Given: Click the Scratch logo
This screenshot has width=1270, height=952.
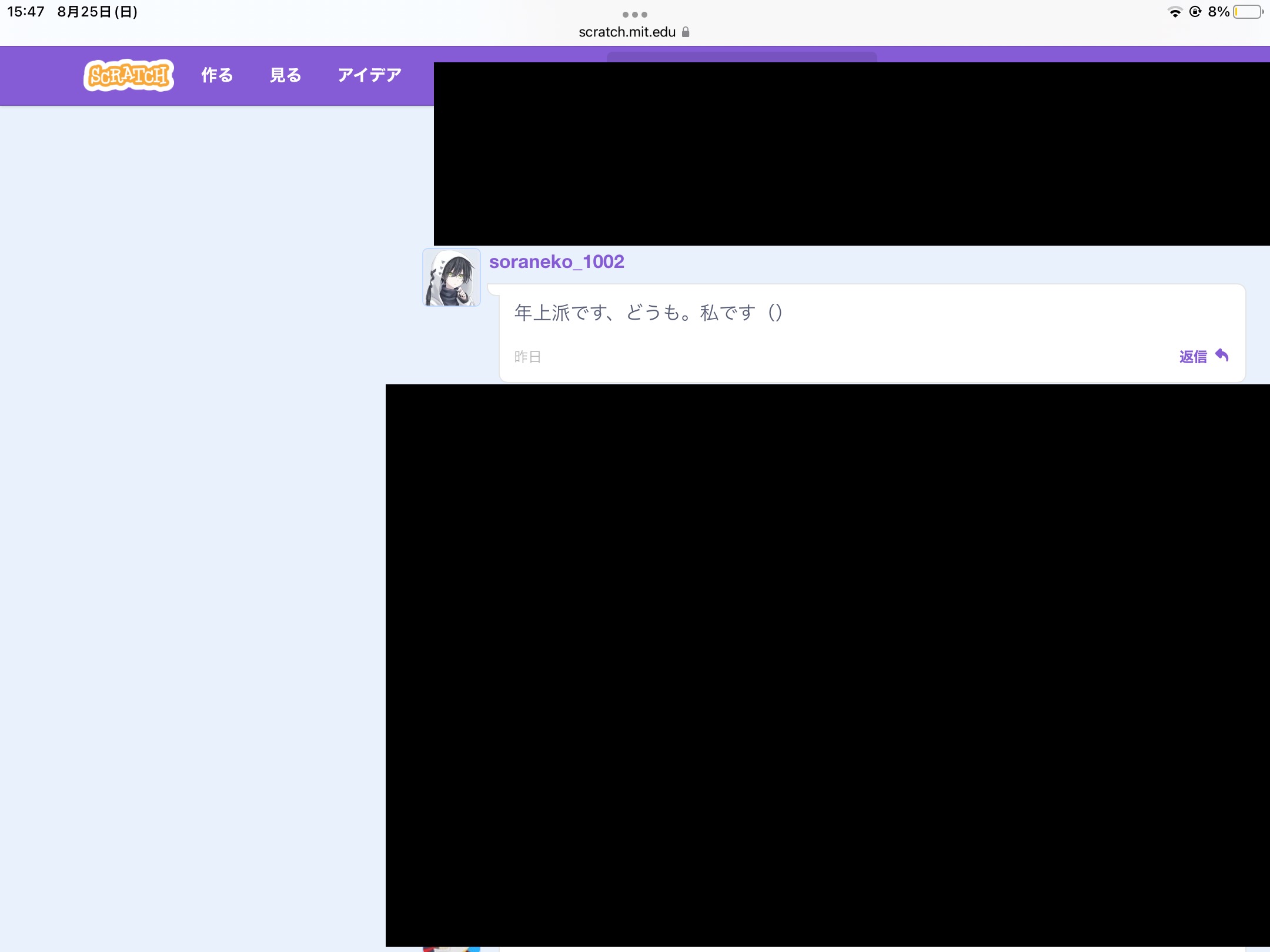Looking at the screenshot, I should (129, 75).
